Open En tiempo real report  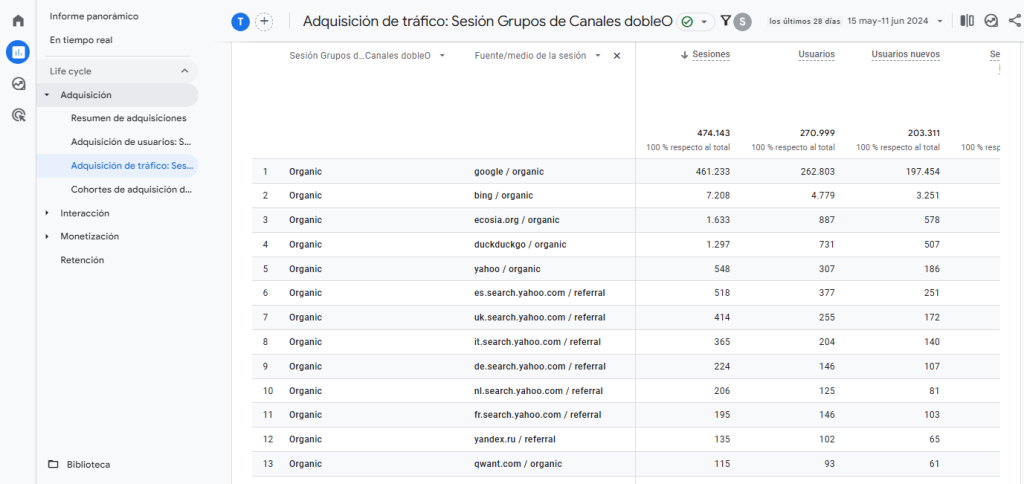tap(81, 39)
